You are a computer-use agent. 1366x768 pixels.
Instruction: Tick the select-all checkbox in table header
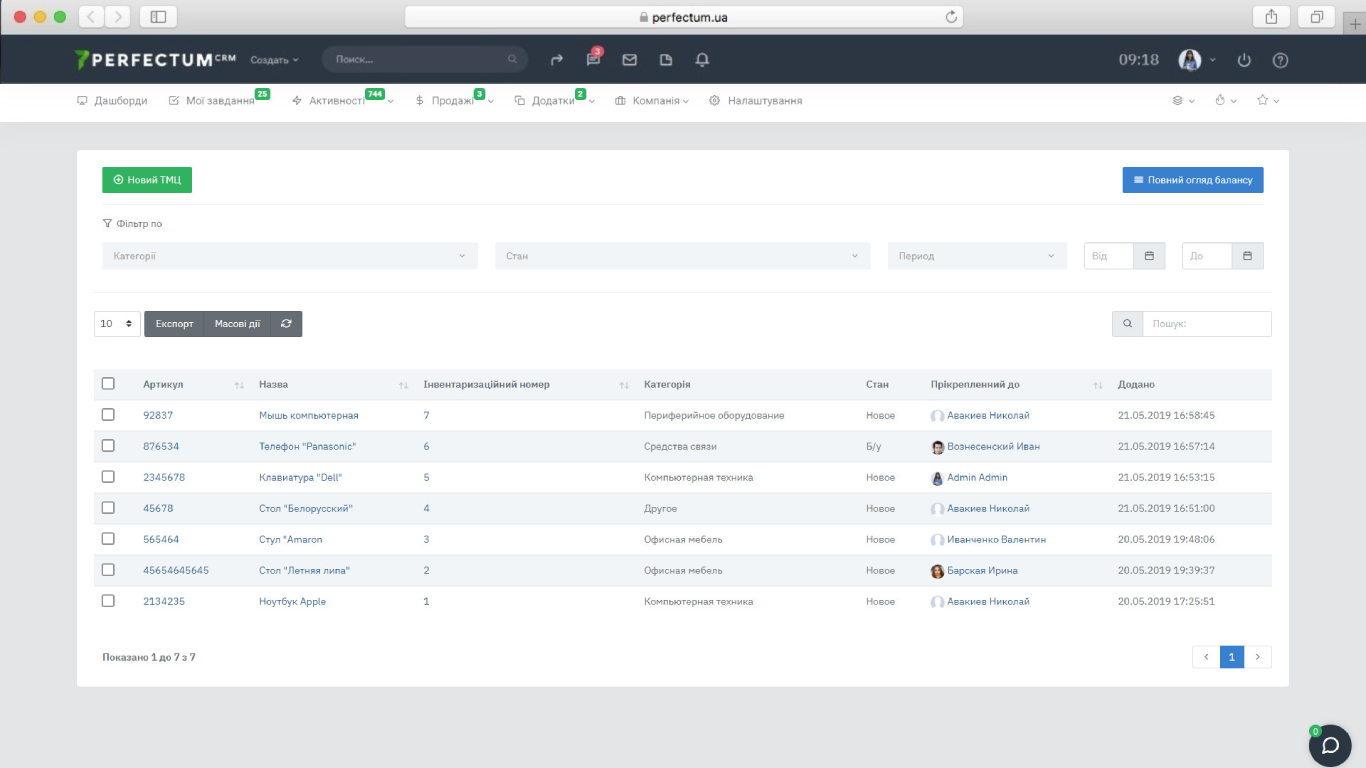point(108,384)
